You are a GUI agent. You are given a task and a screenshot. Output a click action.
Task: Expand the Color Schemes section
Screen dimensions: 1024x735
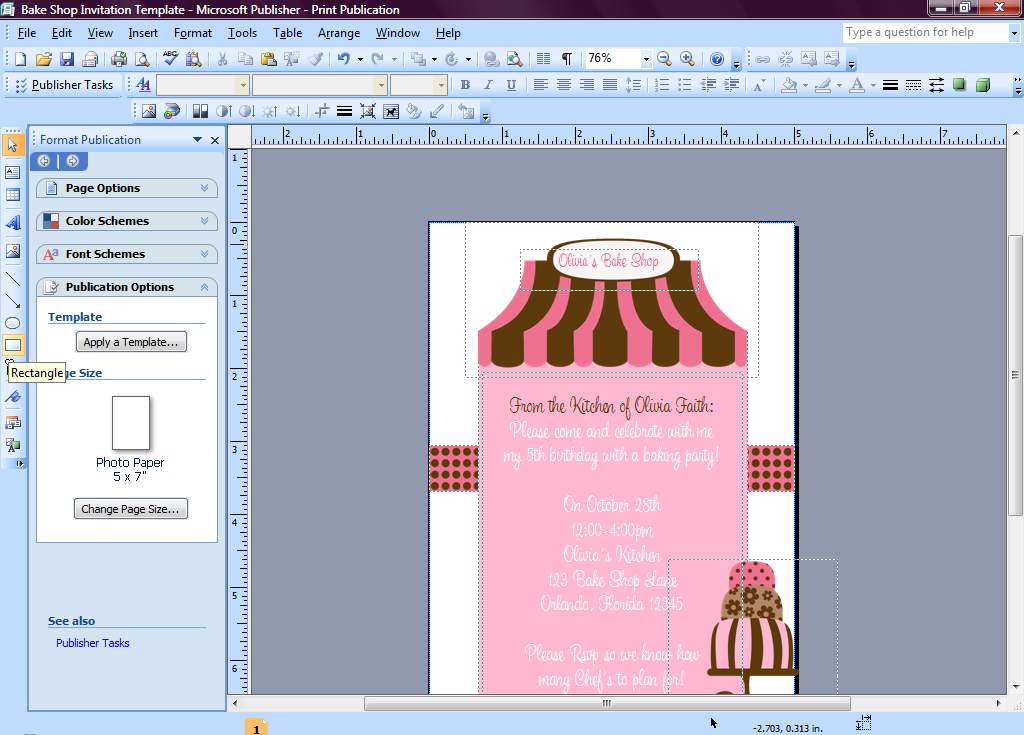click(x=127, y=221)
